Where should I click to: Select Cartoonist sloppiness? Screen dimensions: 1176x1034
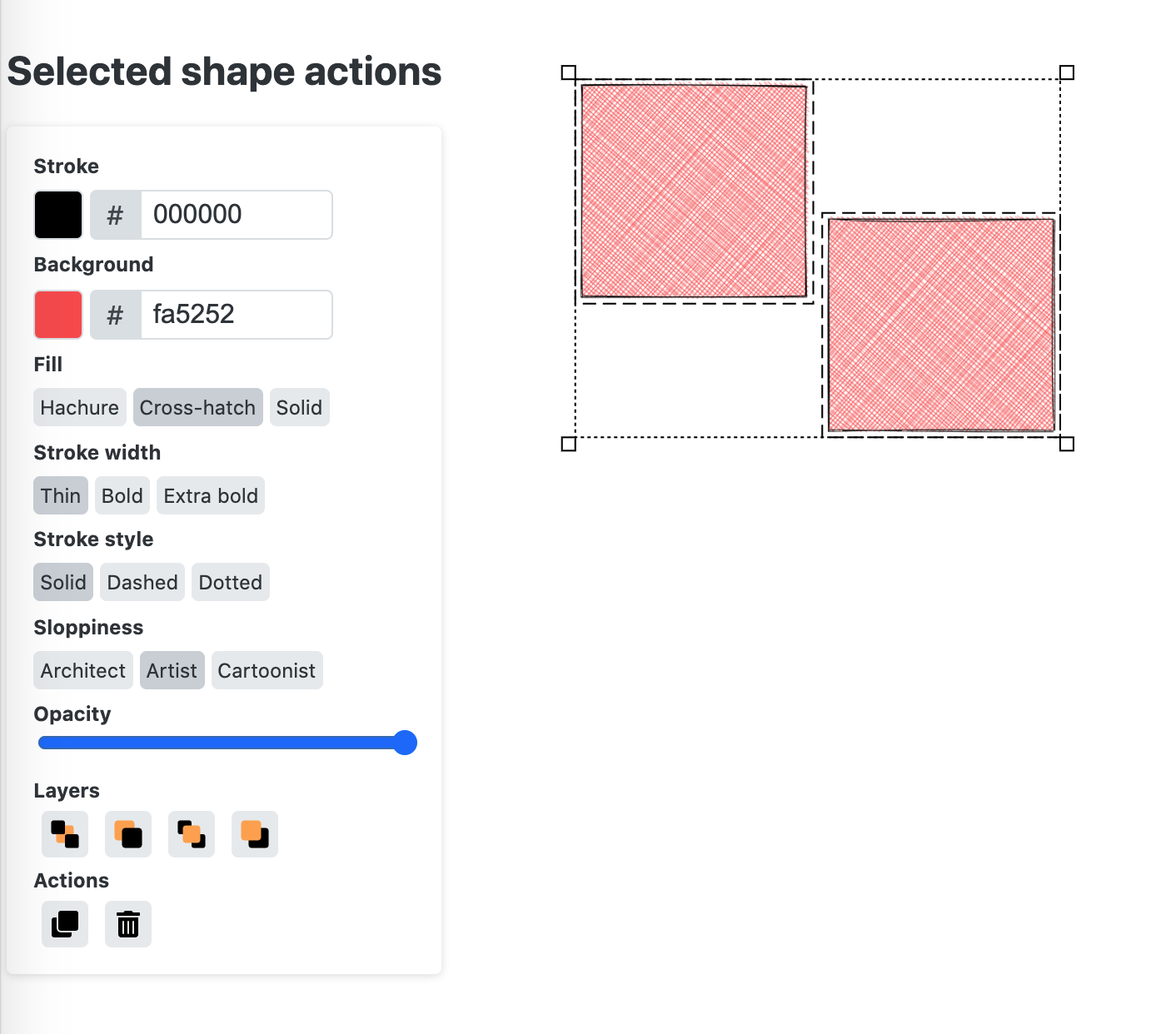pos(267,670)
